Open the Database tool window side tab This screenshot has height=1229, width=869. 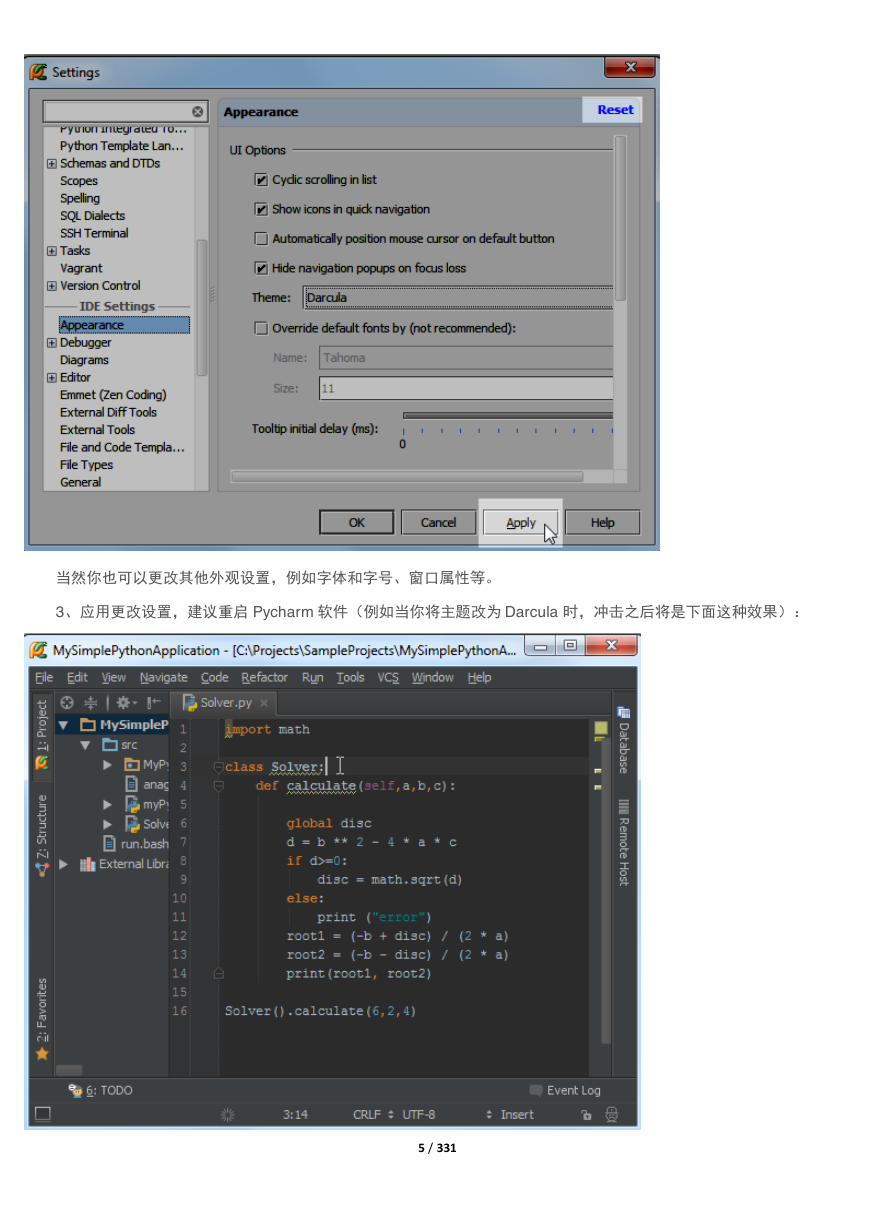click(624, 740)
